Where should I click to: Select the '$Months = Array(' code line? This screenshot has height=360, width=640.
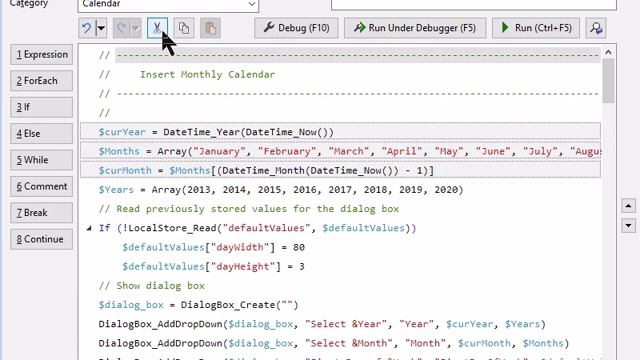340,151
